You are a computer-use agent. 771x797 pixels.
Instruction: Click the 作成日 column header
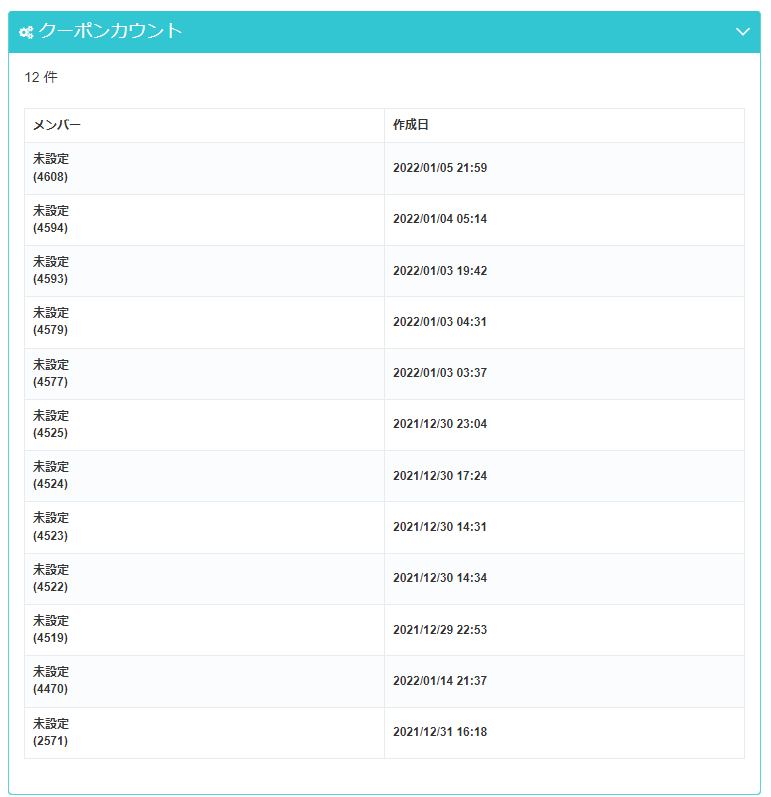tap(410, 125)
